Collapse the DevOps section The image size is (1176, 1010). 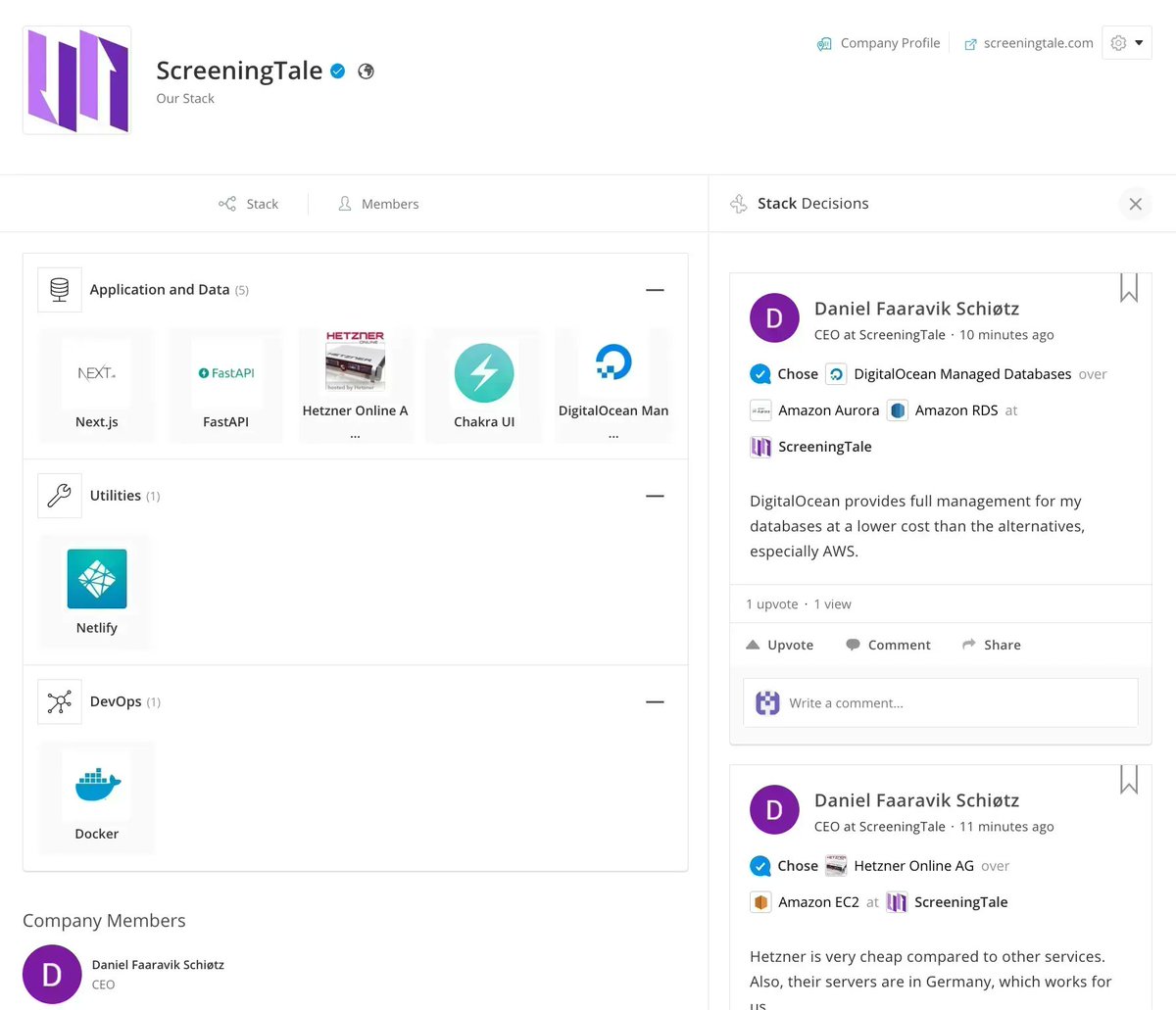click(656, 701)
